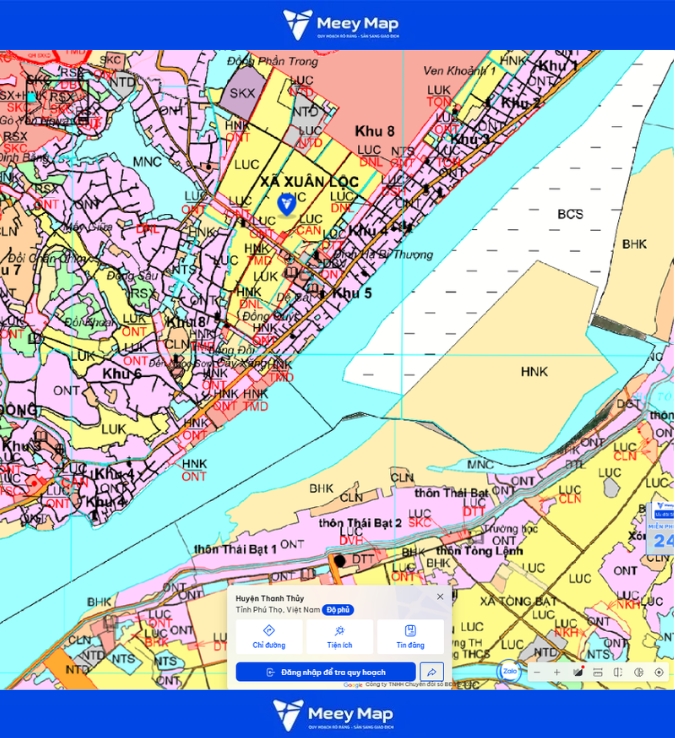Click the Meey Map logo at top

341,24
